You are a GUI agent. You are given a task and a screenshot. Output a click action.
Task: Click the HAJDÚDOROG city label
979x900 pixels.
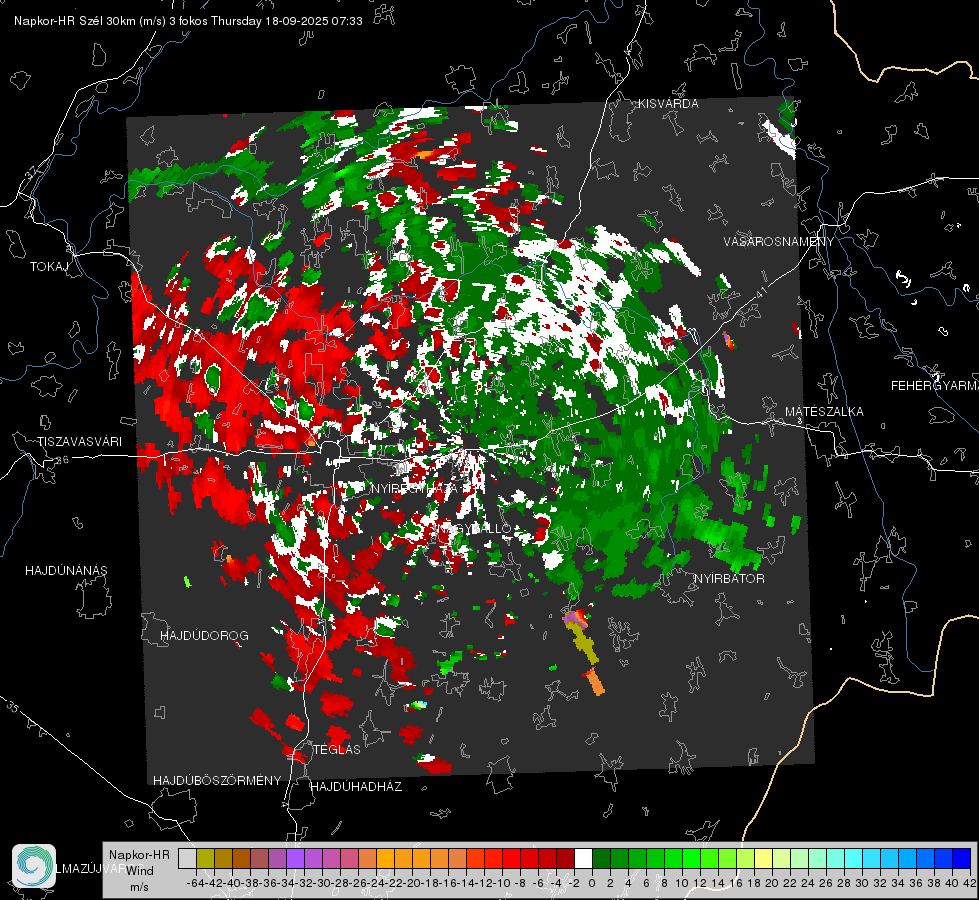coord(204,636)
